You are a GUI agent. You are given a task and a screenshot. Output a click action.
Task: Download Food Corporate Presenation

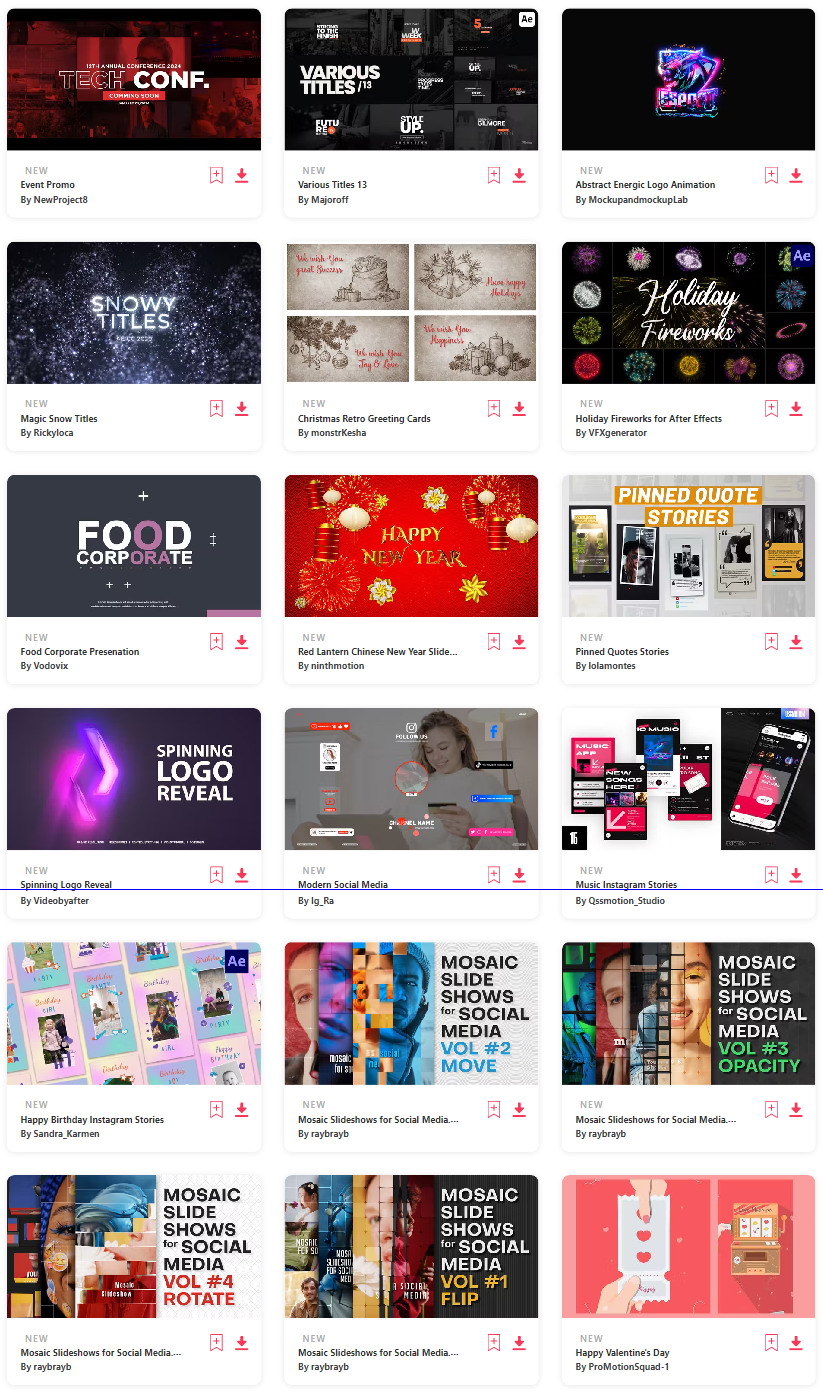coord(241,642)
